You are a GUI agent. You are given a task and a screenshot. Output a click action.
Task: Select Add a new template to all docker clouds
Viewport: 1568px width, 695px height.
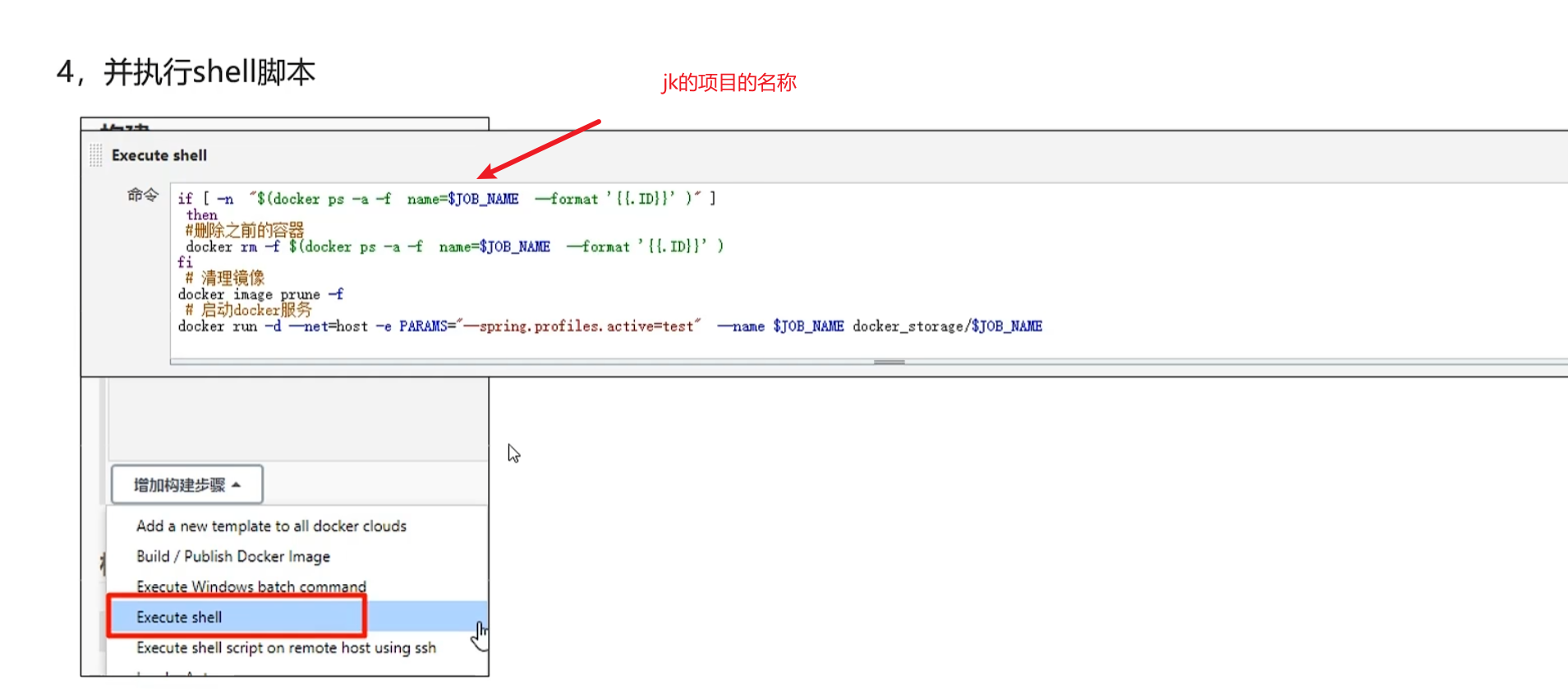pos(271,526)
